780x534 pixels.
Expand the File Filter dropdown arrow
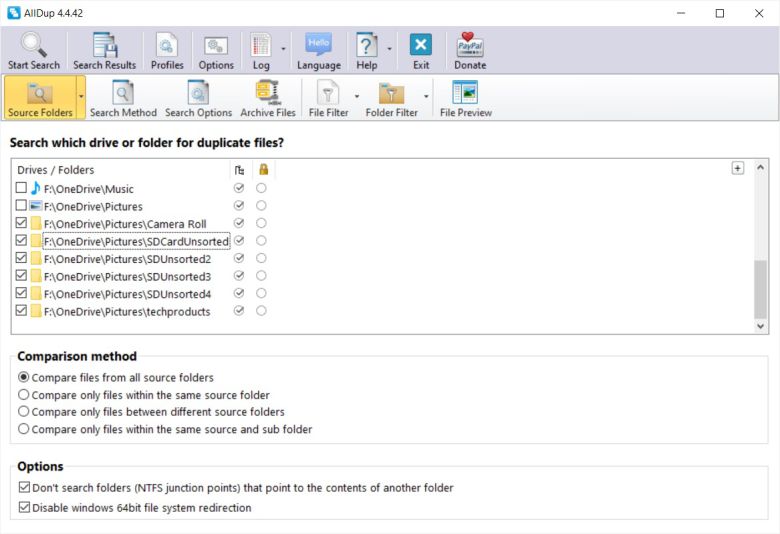(356, 96)
